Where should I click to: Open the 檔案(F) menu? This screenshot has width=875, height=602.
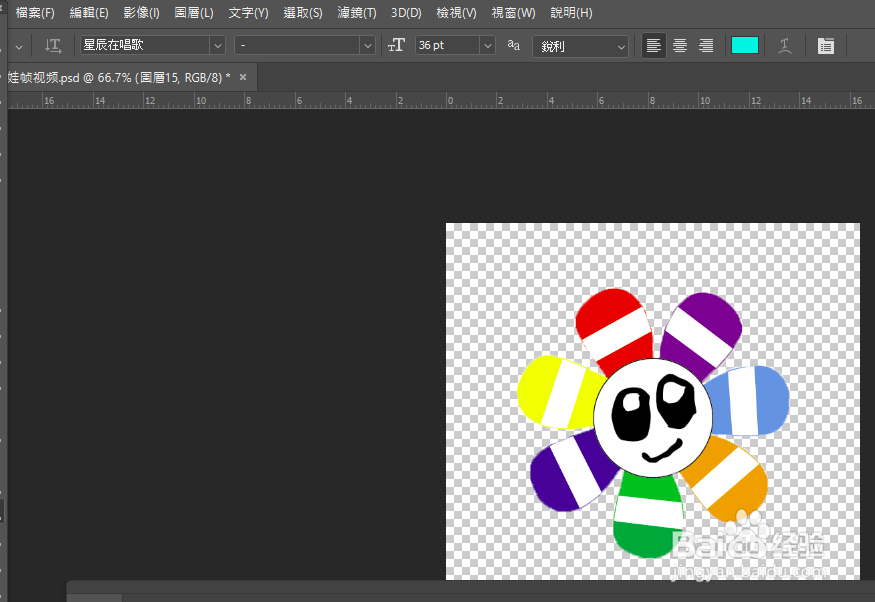(35, 13)
